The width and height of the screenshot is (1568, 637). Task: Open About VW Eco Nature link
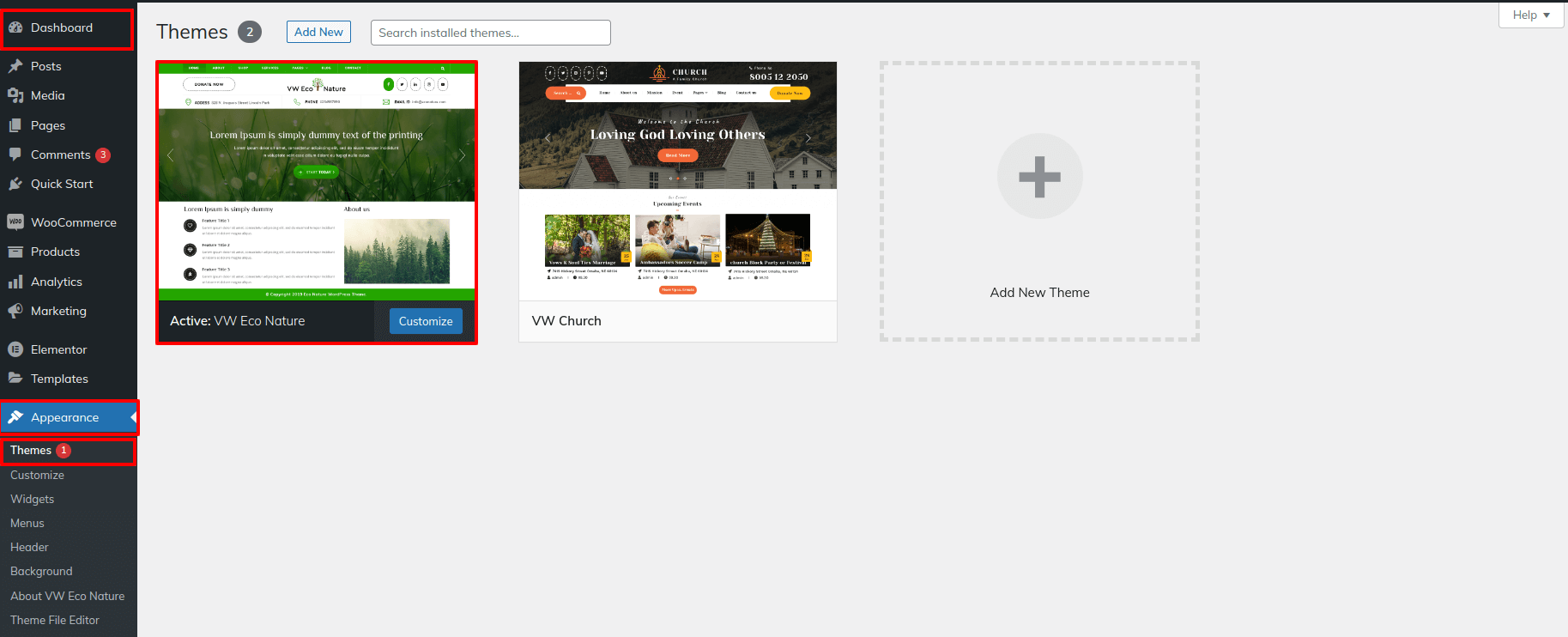point(67,596)
